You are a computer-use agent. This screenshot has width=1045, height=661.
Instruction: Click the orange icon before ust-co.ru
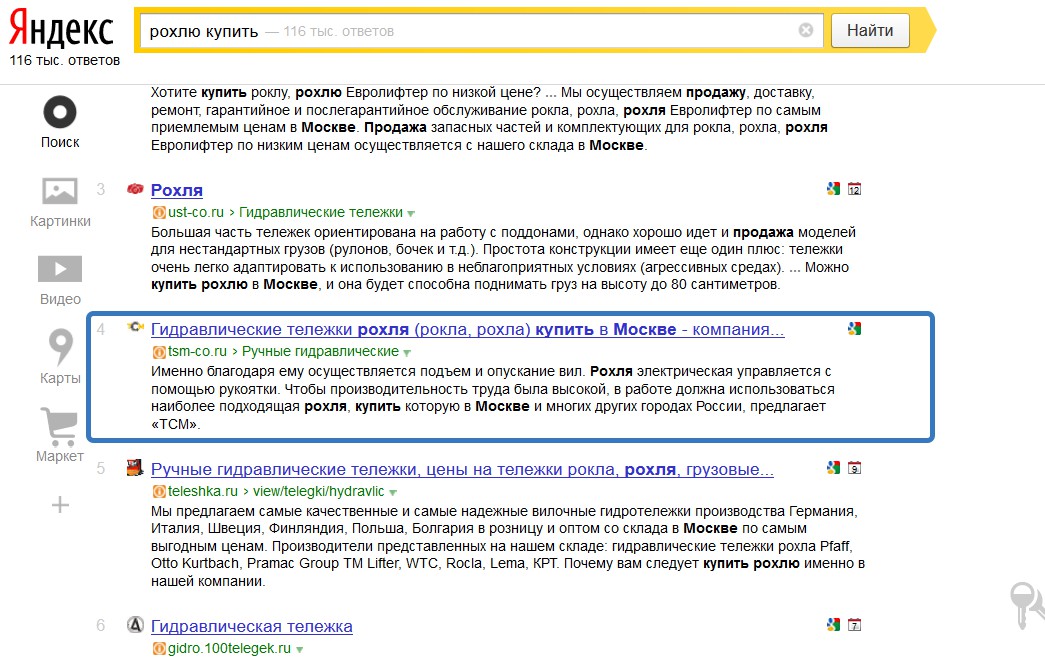pos(159,213)
